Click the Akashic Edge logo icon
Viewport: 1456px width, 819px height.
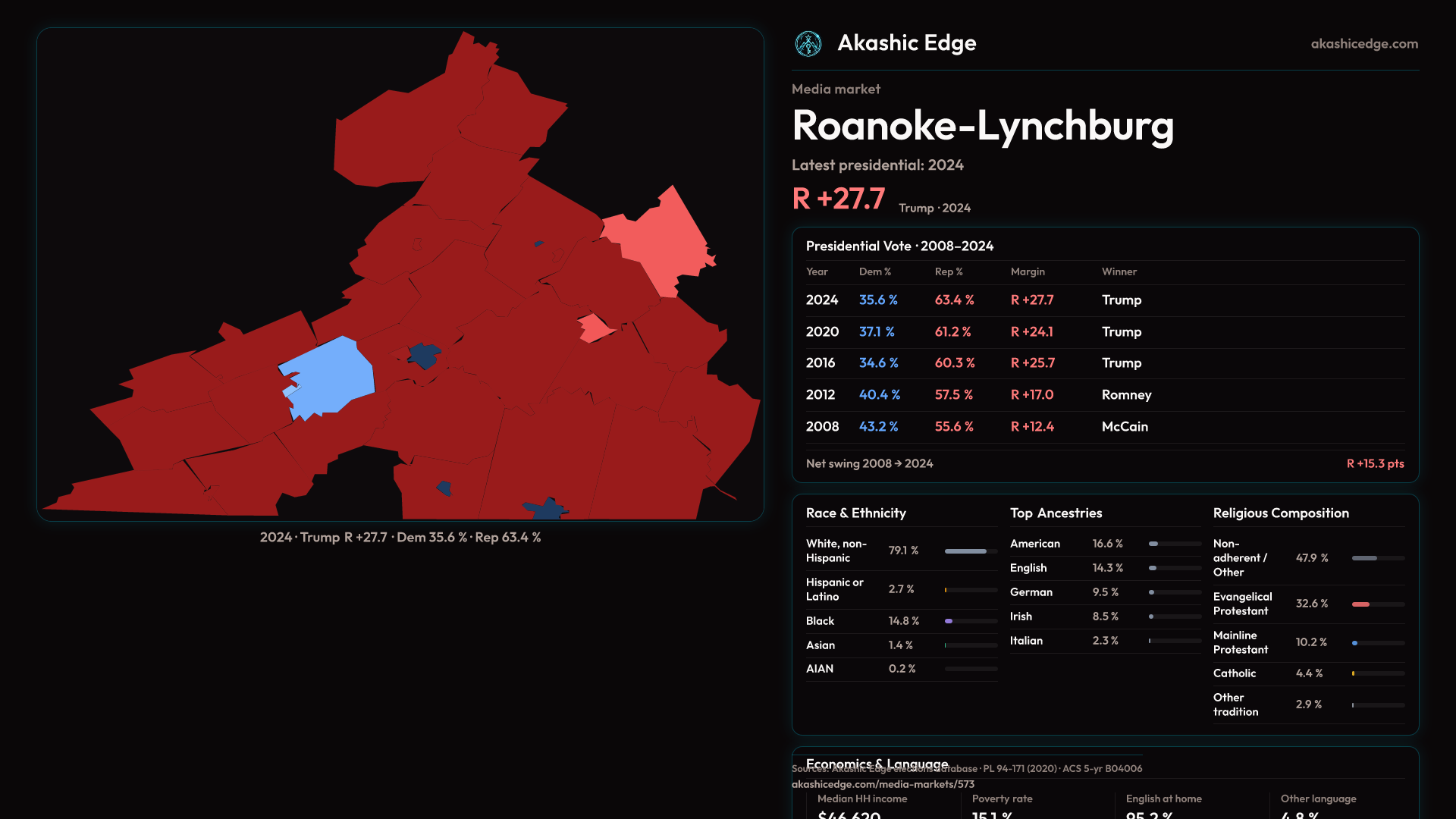coord(808,44)
